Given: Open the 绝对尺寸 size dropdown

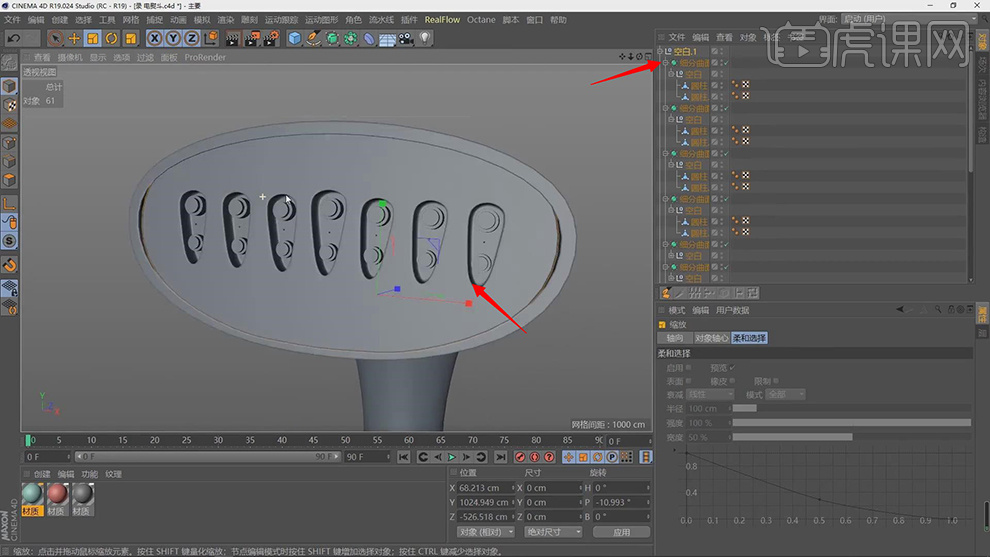Looking at the screenshot, I should click(552, 532).
